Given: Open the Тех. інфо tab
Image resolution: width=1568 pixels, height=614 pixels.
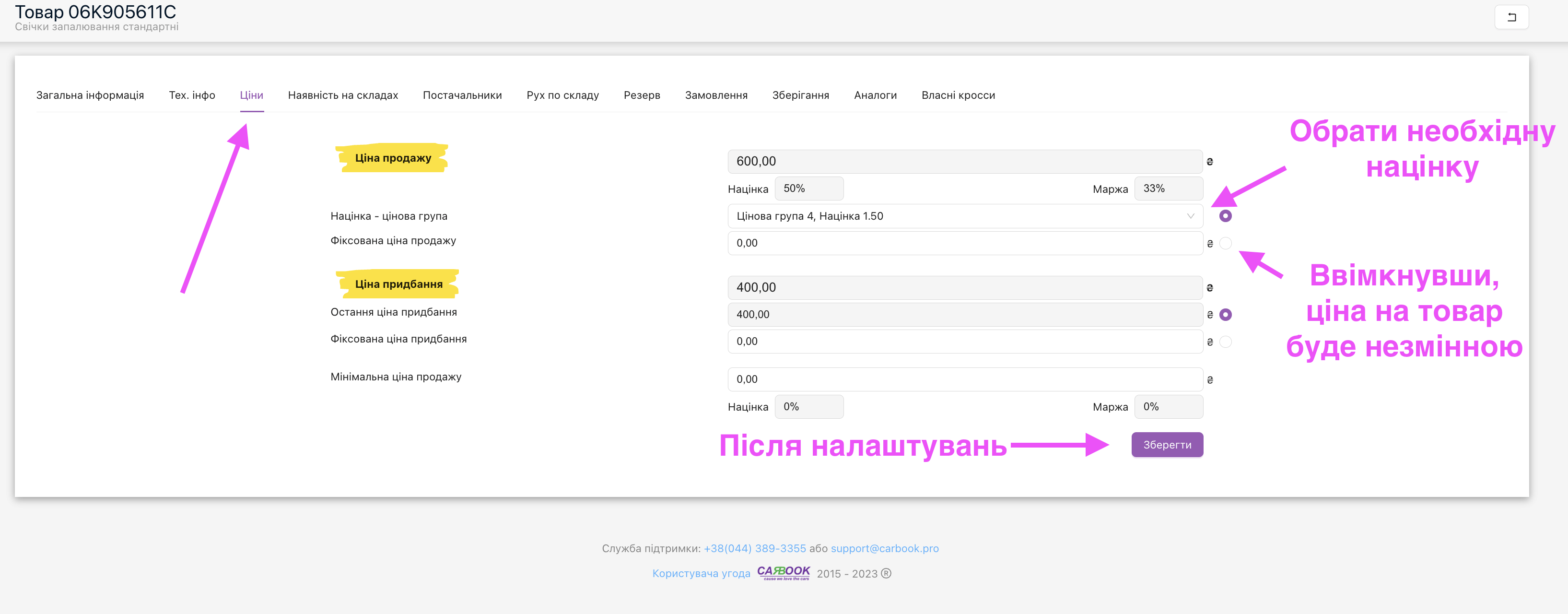Looking at the screenshot, I should [192, 95].
